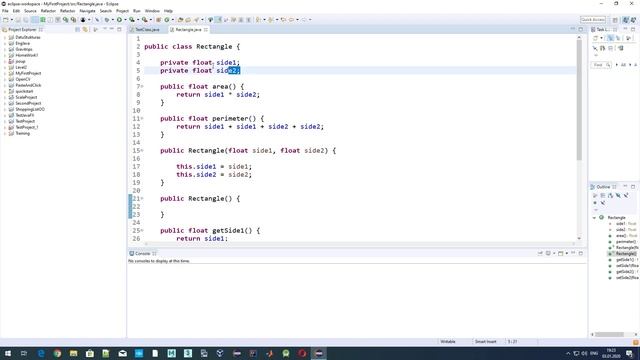Click the Open Console icon in Console toolbar
This screenshot has height=360, width=640.
tap(560, 253)
